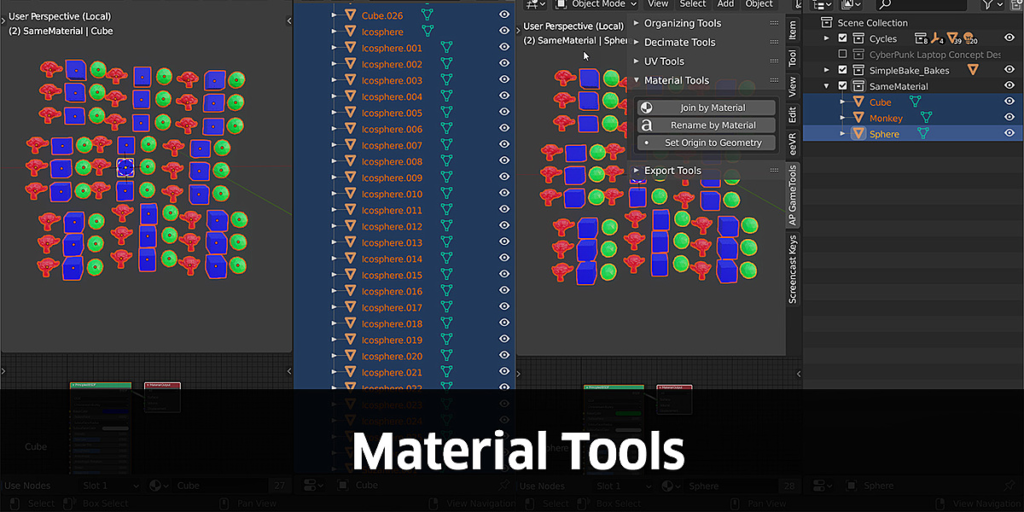This screenshot has width=1024, height=512.
Task: Uncheck the Cycles collection checkbox
Action: [x=842, y=39]
